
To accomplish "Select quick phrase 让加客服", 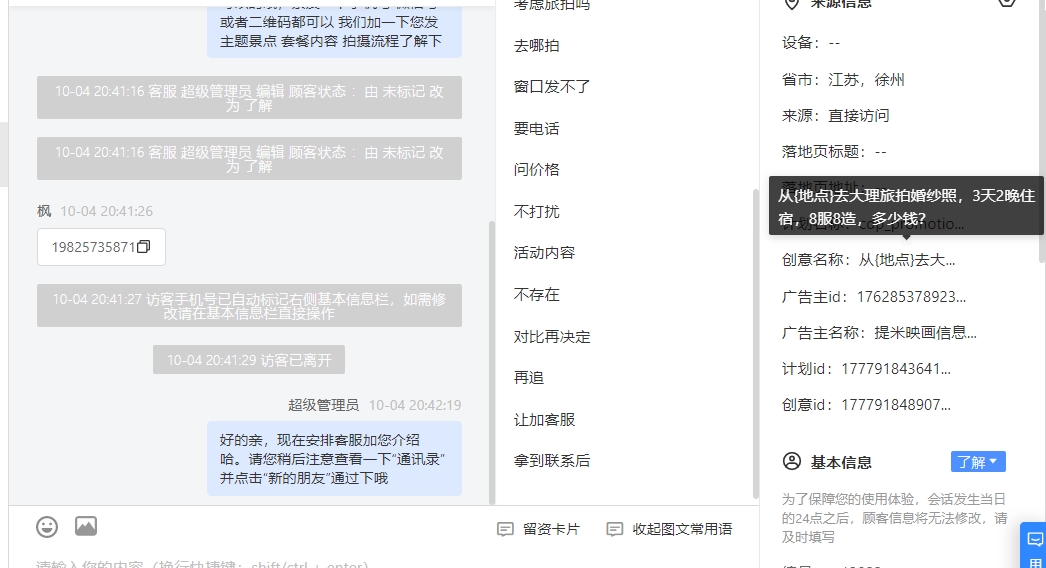I will pos(544,420).
